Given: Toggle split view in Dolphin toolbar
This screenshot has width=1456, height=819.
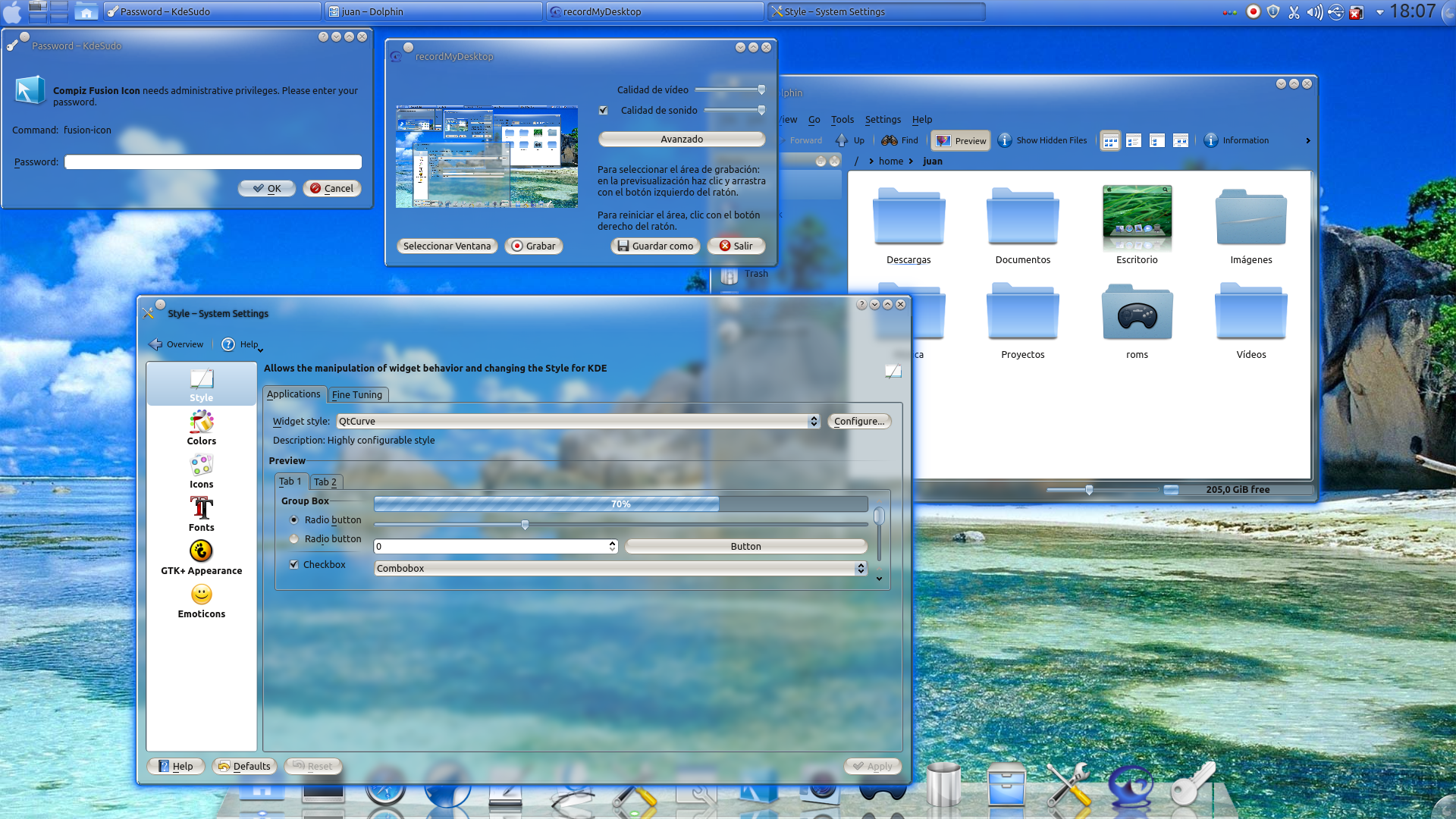Looking at the screenshot, I should 1181,140.
